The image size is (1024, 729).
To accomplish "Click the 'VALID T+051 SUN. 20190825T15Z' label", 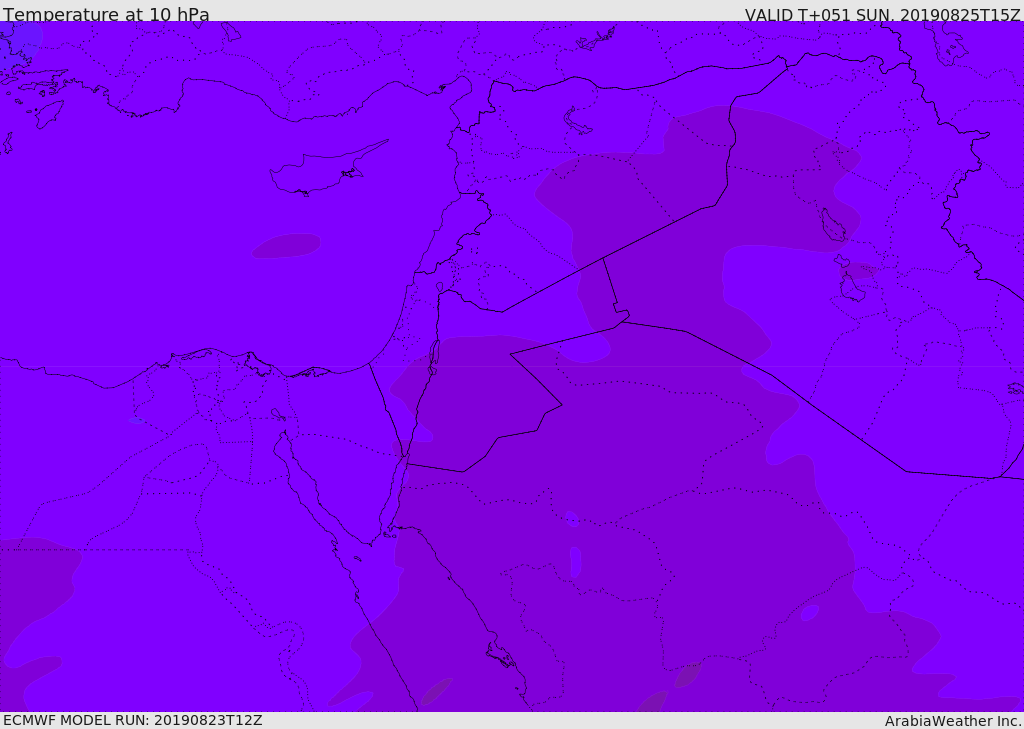I will [882, 14].
